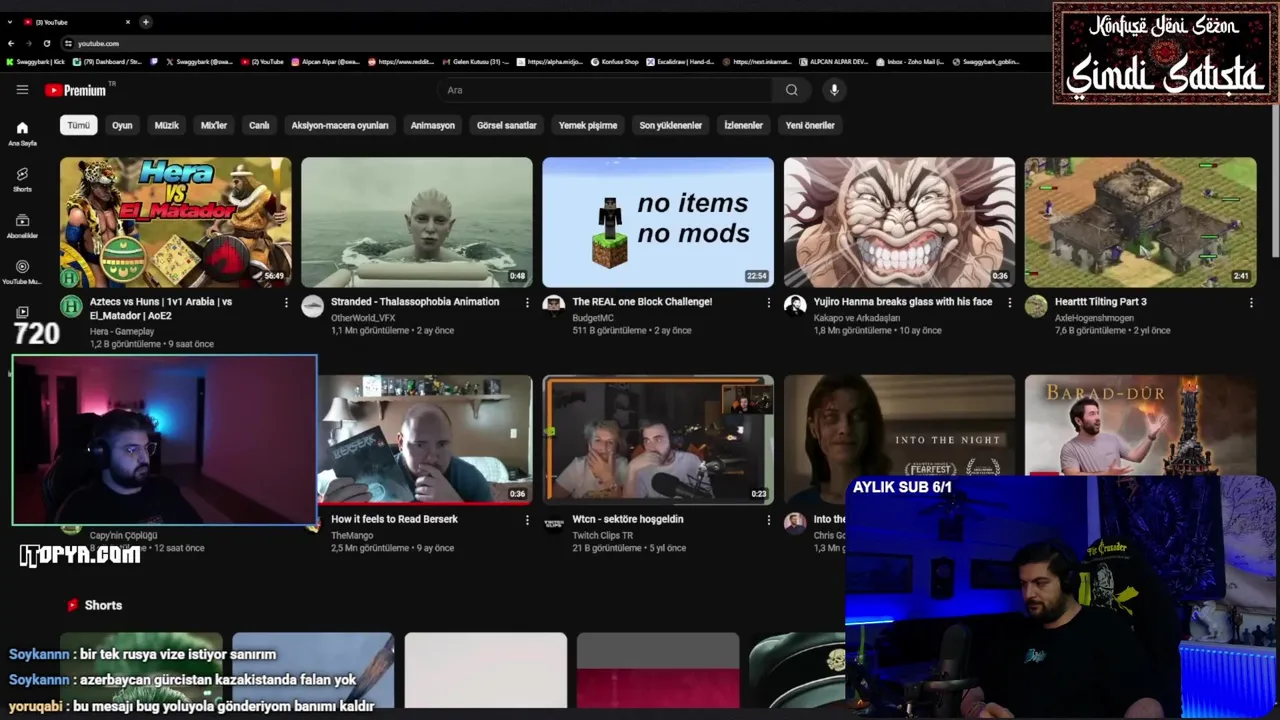Select the Son yüklenenler chip
The height and width of the screenshot is (720, 1280).
[670, 125]
